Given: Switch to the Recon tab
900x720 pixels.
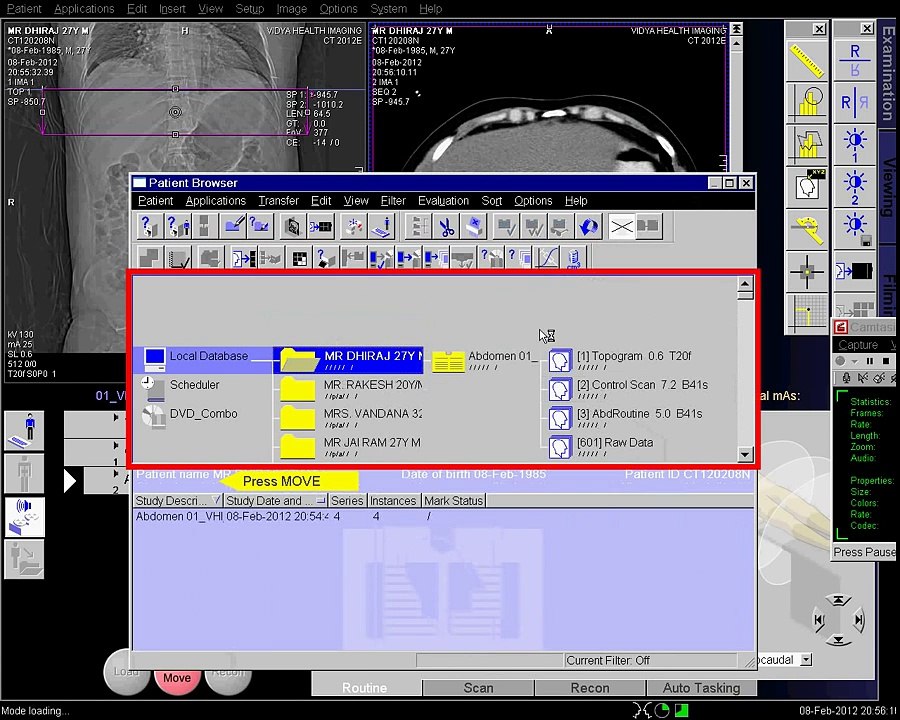Looking at the screenshot, I should pyautogui.click(x=589, y=687).
